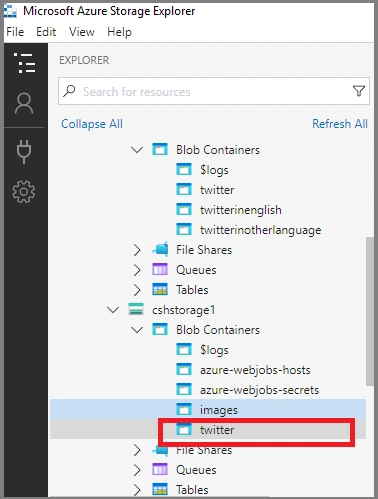378x499 pixels.
Task: Open the View menu
Action: click(82, 32)
